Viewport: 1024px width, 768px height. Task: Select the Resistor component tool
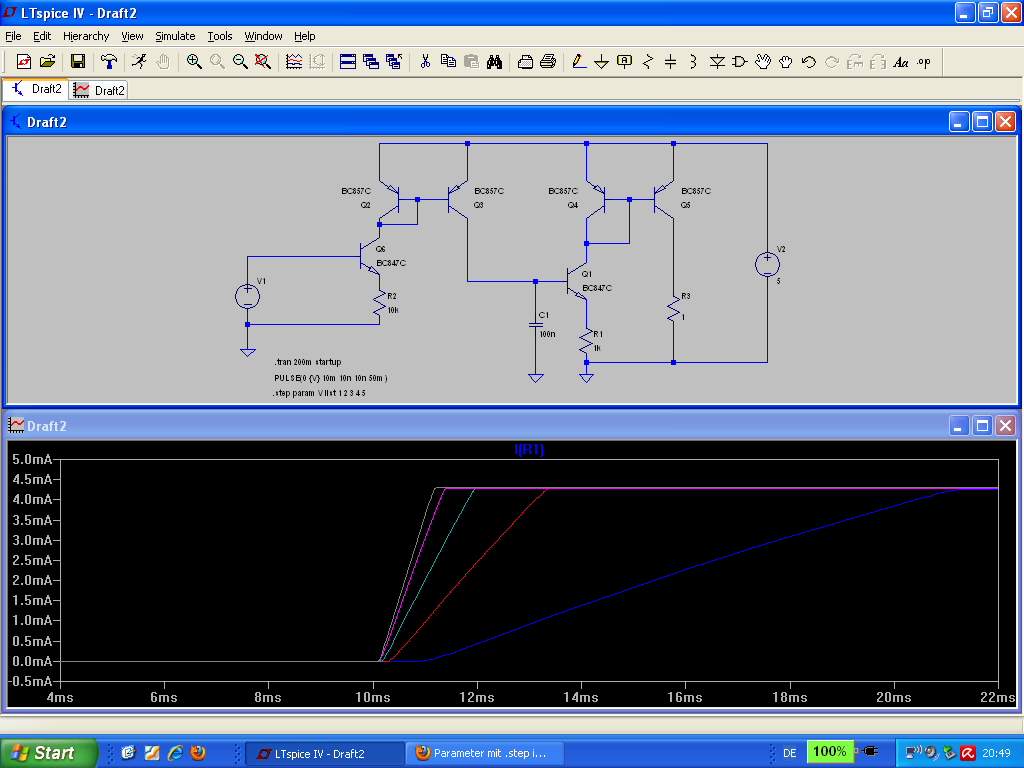[648, 62]
